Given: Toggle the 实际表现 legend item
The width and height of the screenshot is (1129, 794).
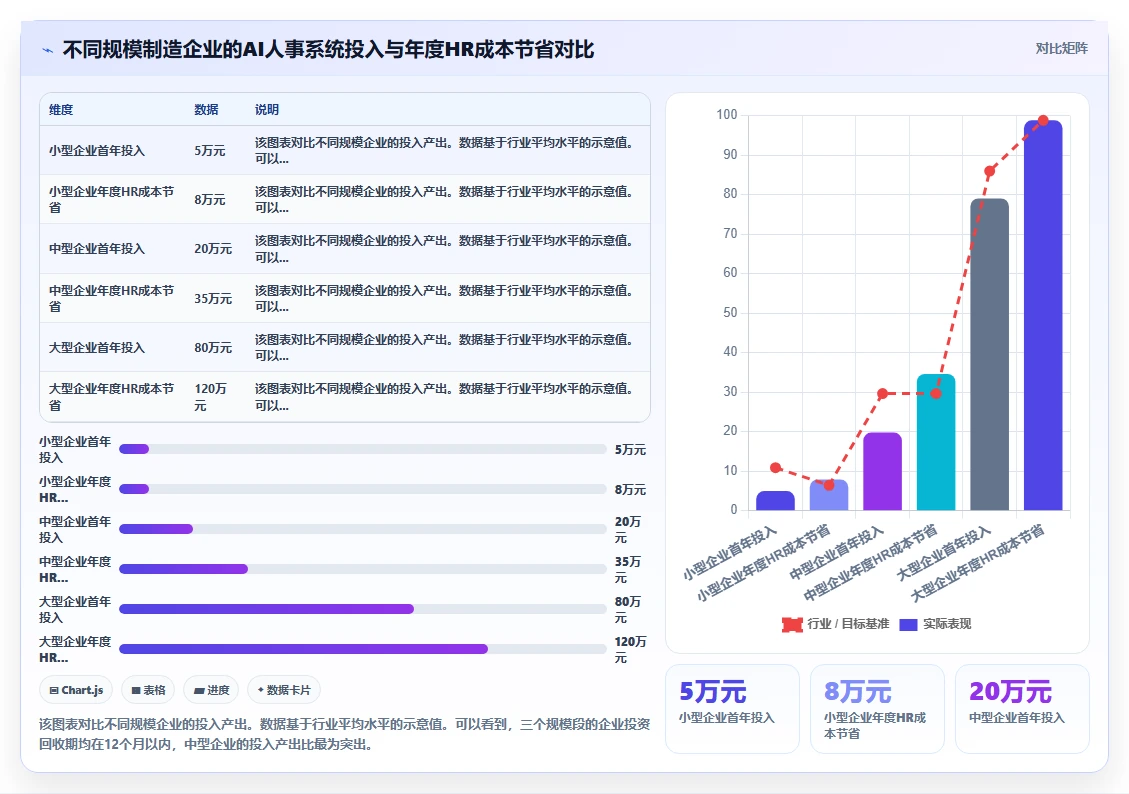Looking at the screenshot, I should point(935,623).
